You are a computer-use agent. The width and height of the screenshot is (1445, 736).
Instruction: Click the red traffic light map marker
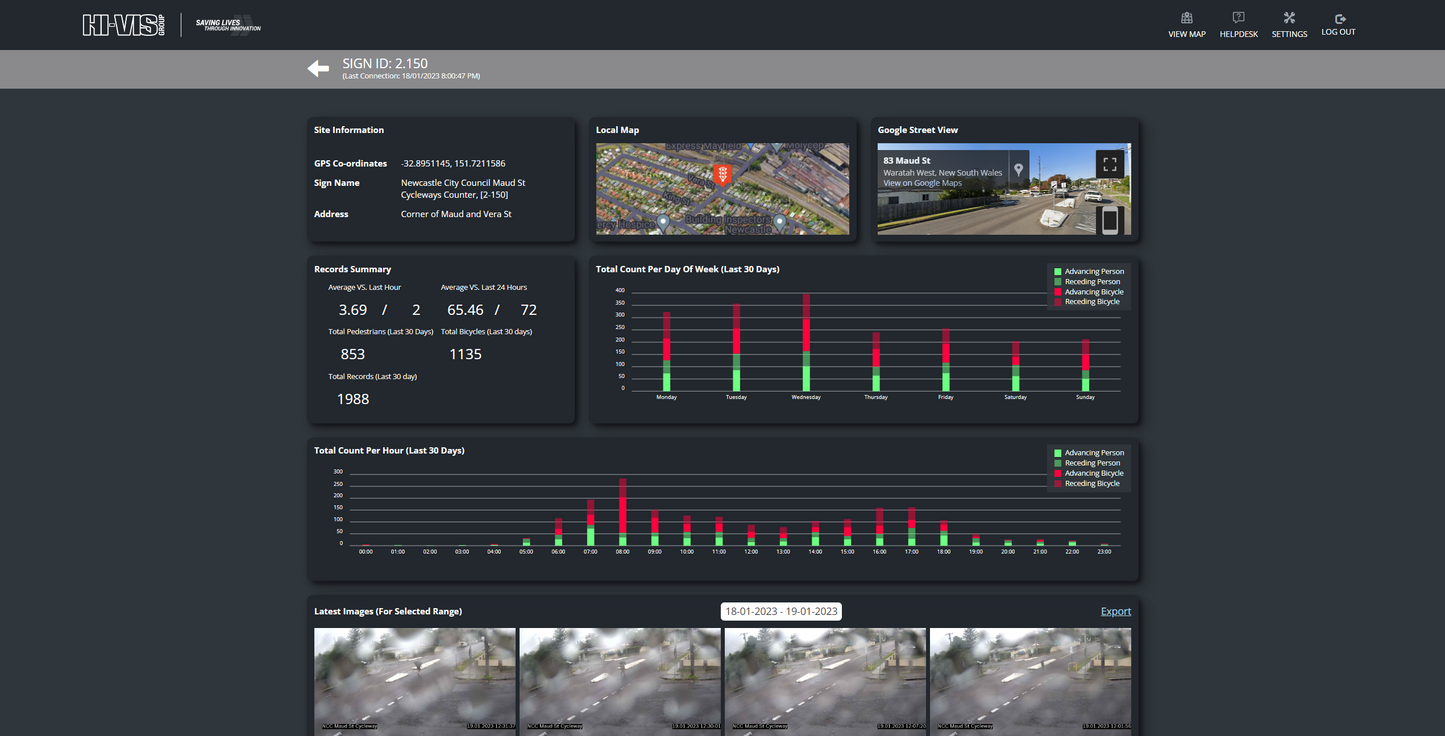coord(722,175)
